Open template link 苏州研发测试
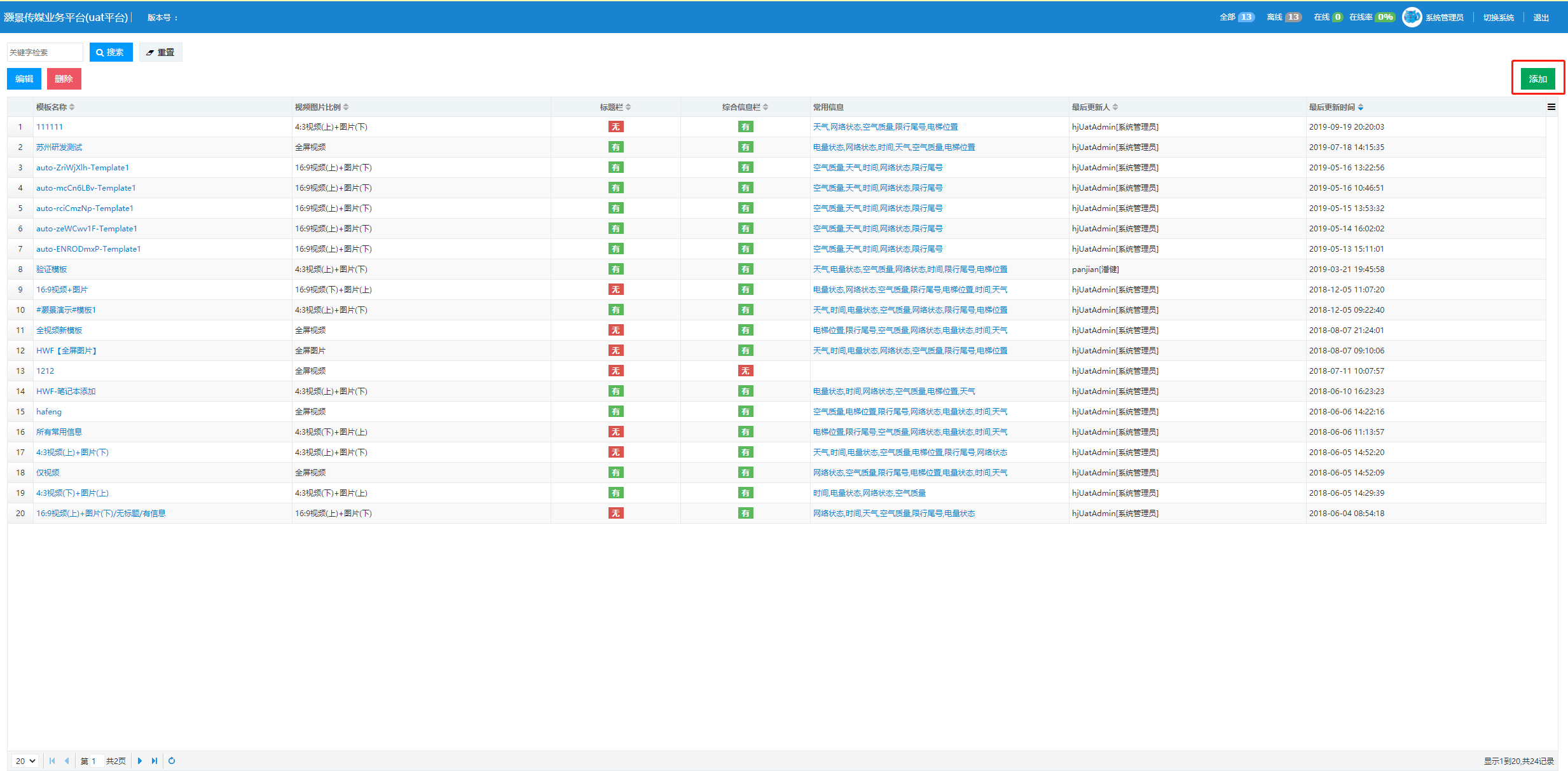Viewport: 1568px width, 771px height. [x=59, y=147]
